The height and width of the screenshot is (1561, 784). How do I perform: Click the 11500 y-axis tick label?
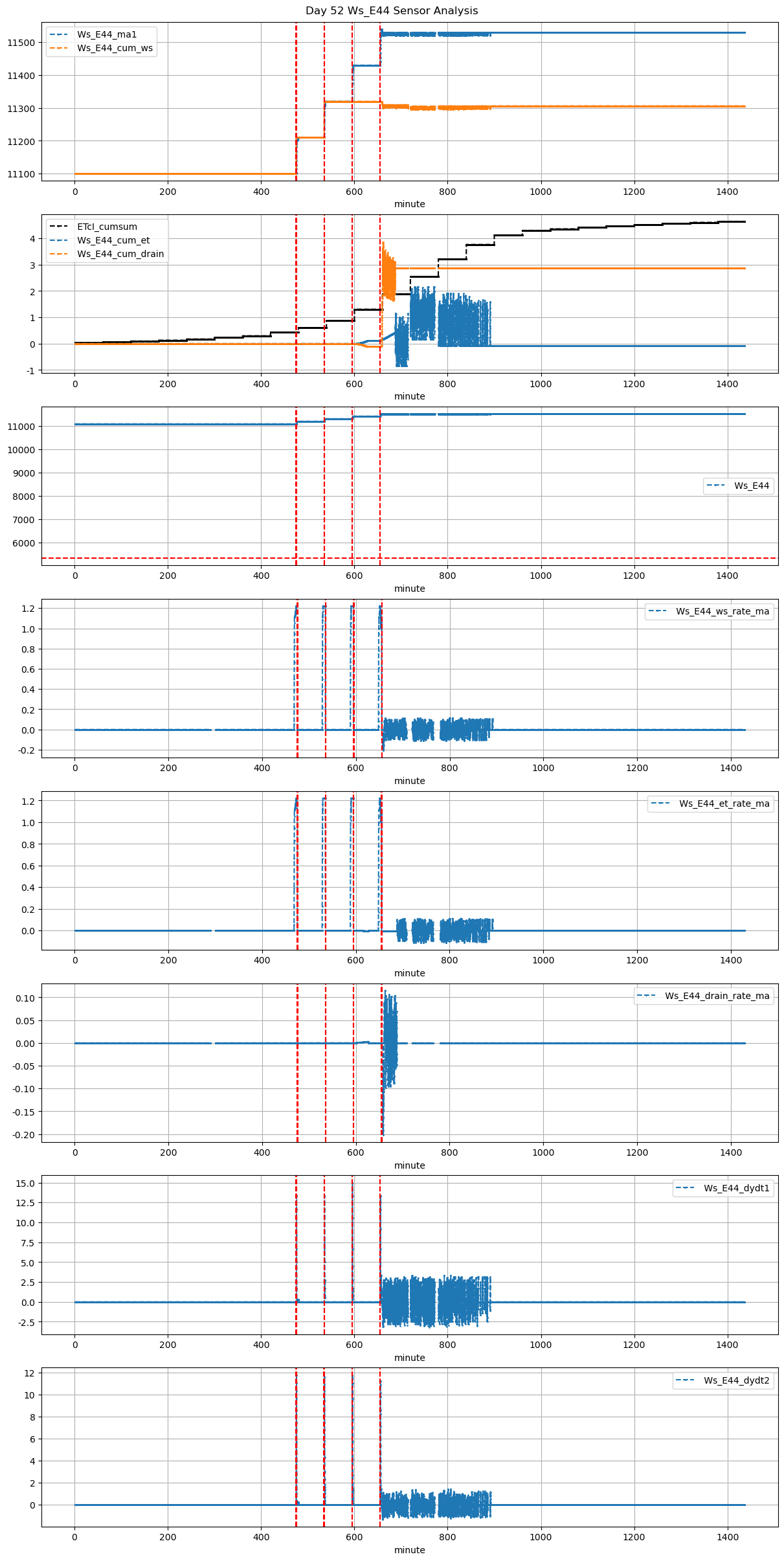click(x=21, y=43)
